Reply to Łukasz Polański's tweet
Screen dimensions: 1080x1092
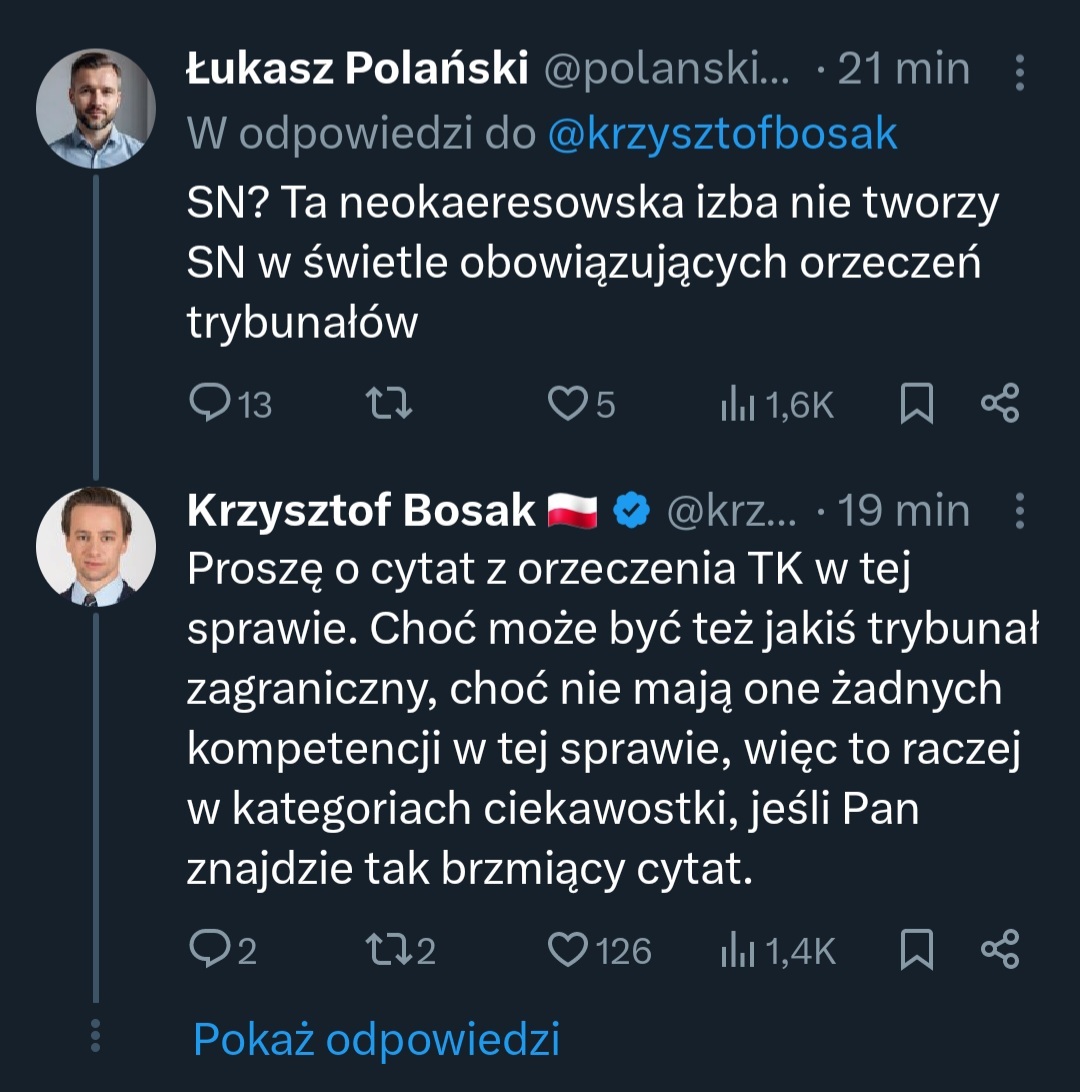(208, 403)
